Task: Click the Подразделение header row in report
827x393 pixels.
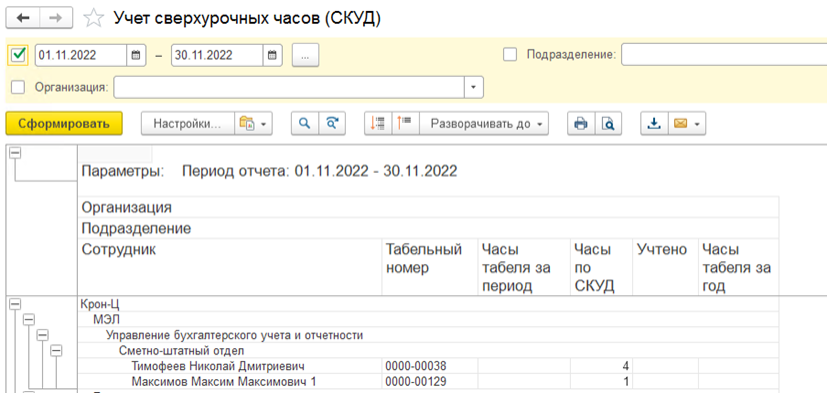Action: 428,228
